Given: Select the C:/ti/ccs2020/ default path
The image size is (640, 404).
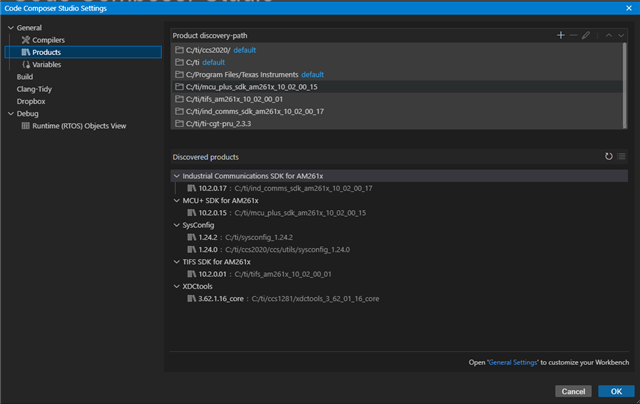Looking at the screenshot, I should (x=397, y=50).
